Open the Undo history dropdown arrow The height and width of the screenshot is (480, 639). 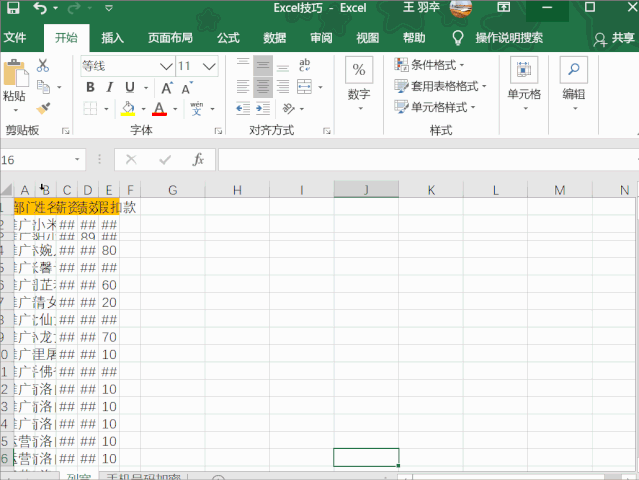(55, 8)
